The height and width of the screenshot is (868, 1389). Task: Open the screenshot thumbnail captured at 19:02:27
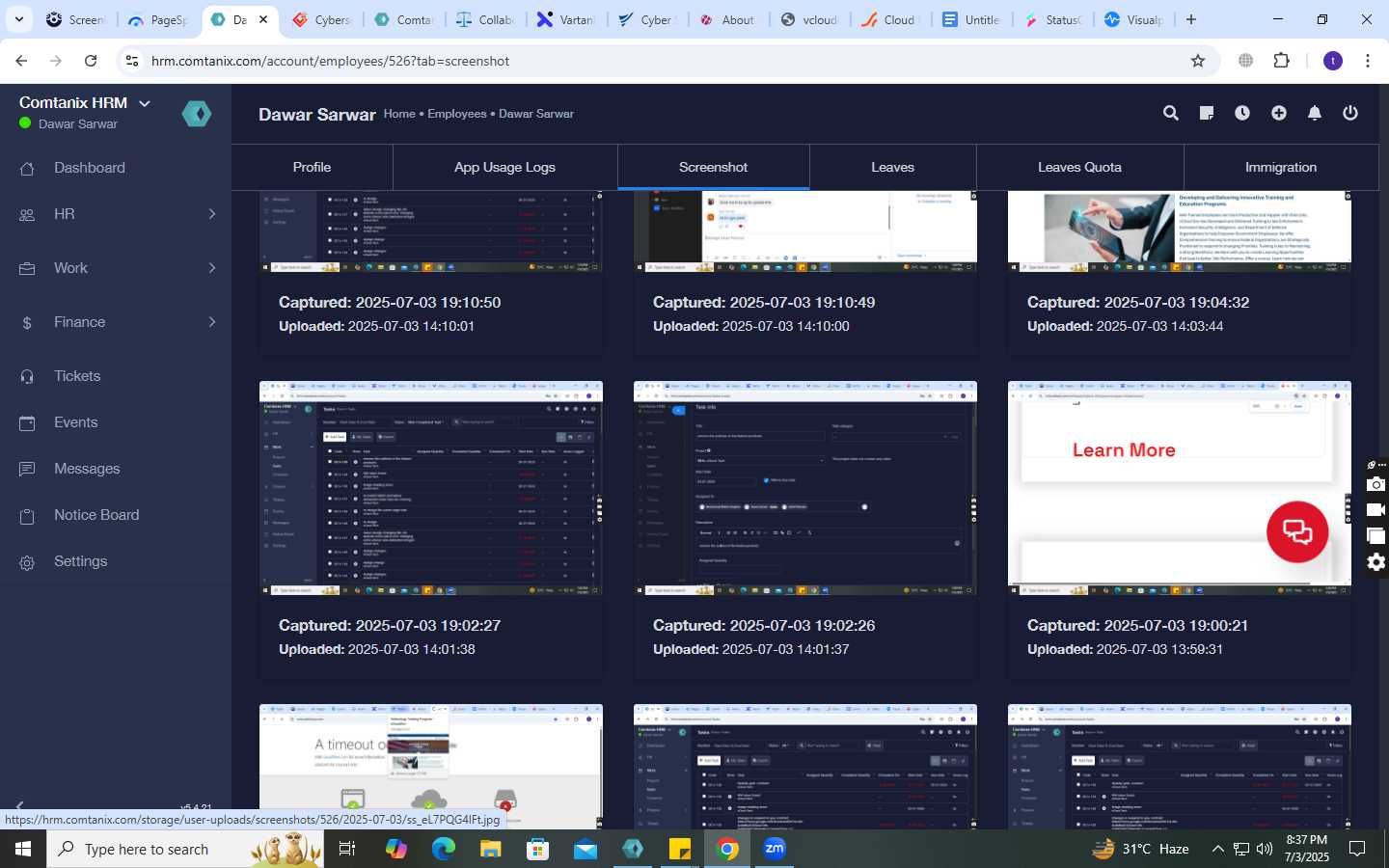[431, 488]
